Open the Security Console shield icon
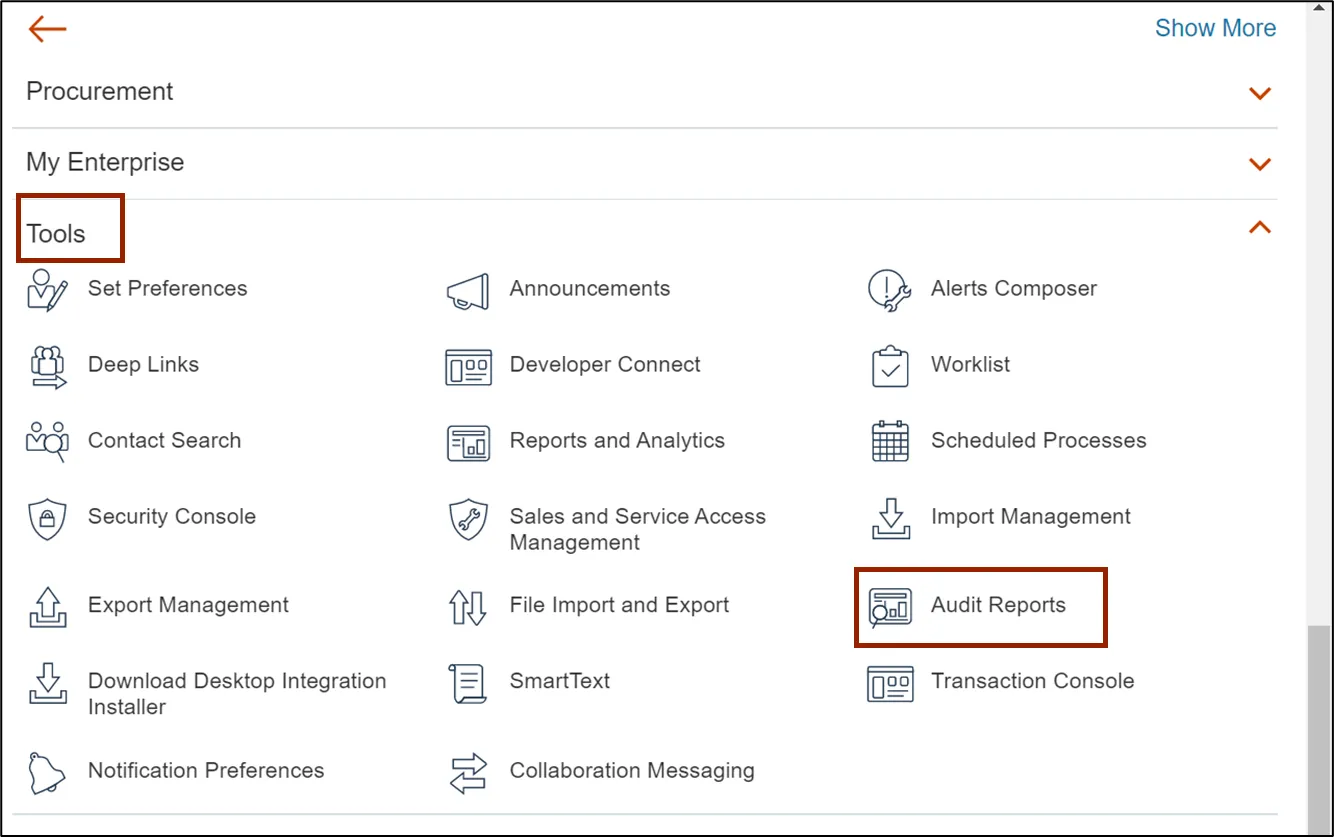 [47, 518]
